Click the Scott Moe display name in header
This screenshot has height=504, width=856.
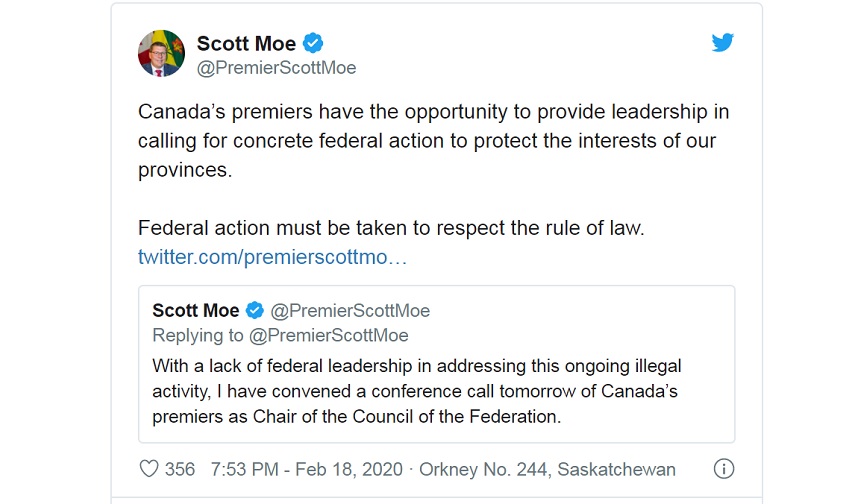coord(246,43)
